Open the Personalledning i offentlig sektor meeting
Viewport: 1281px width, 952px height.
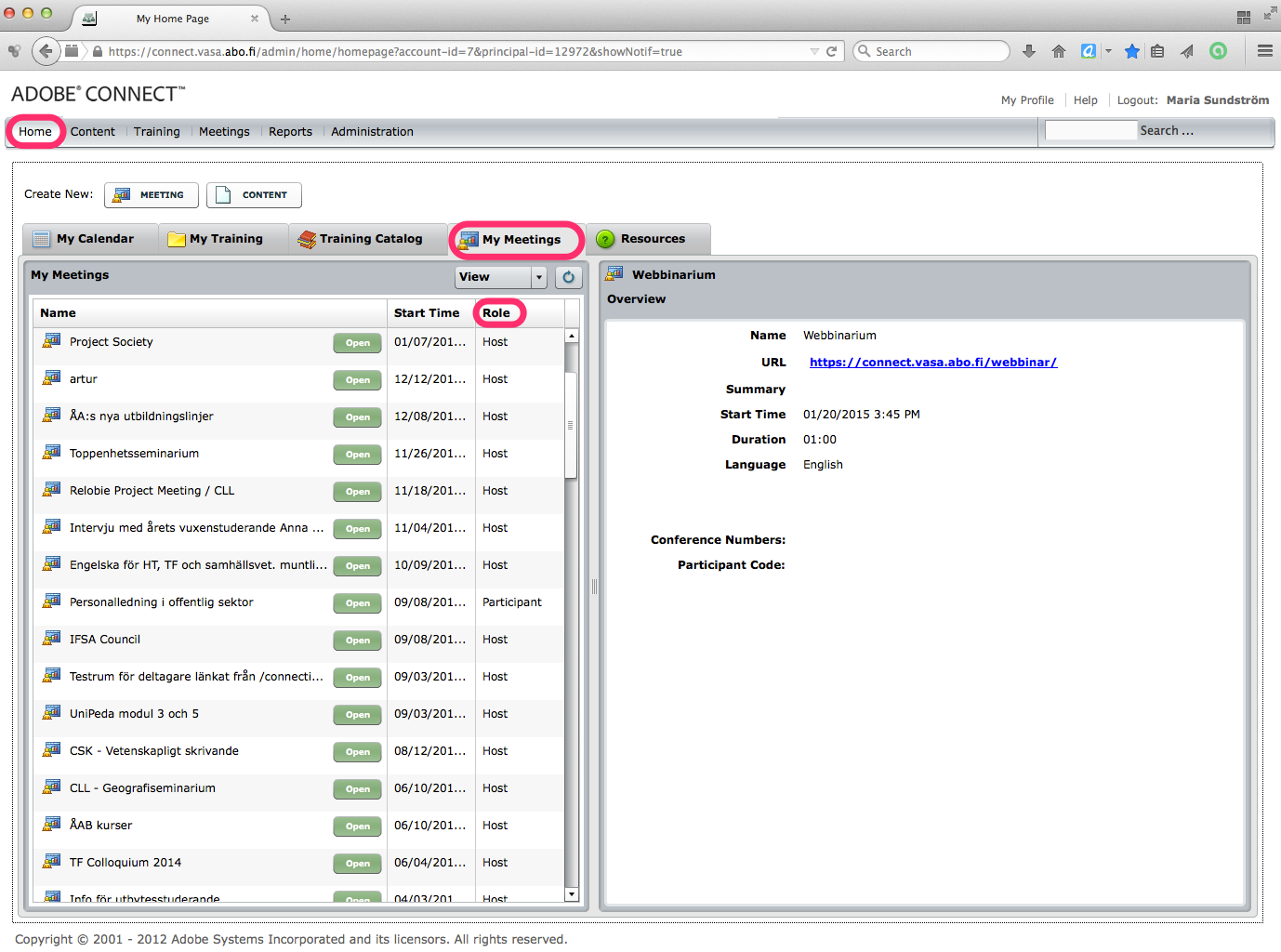point(358,603)
